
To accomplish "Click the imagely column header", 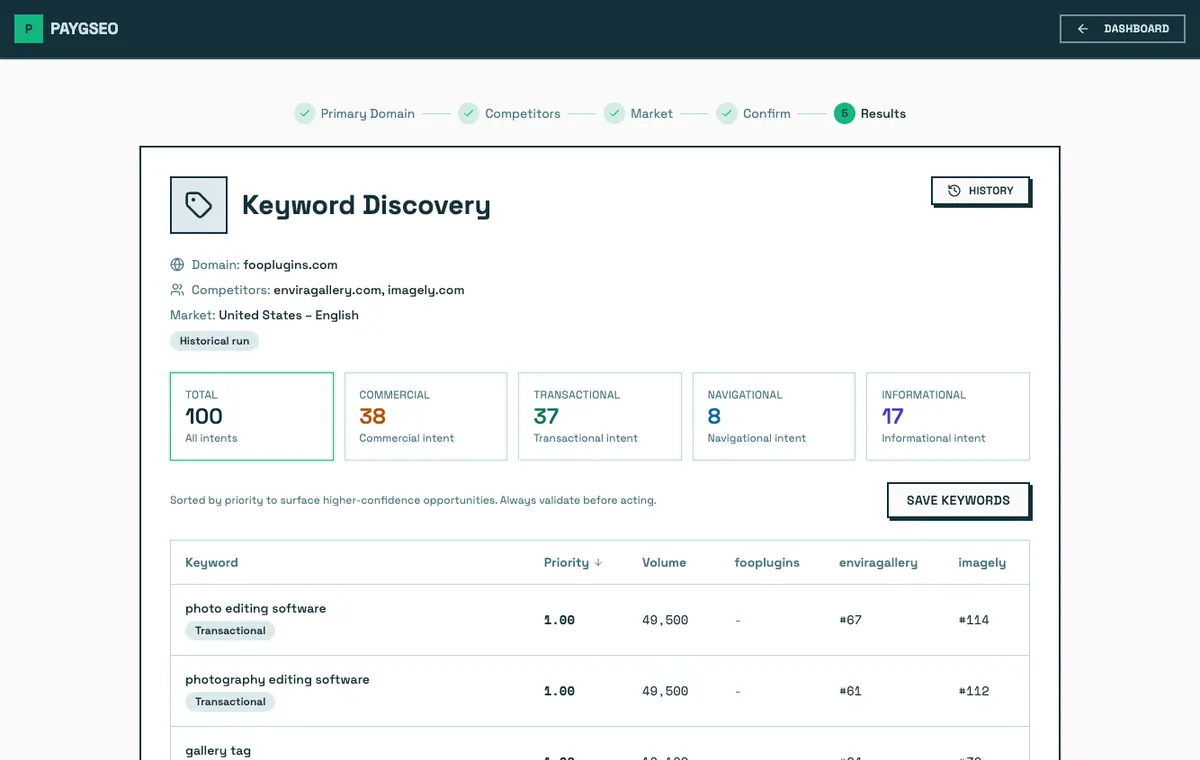I will click(x=982, y=563).
